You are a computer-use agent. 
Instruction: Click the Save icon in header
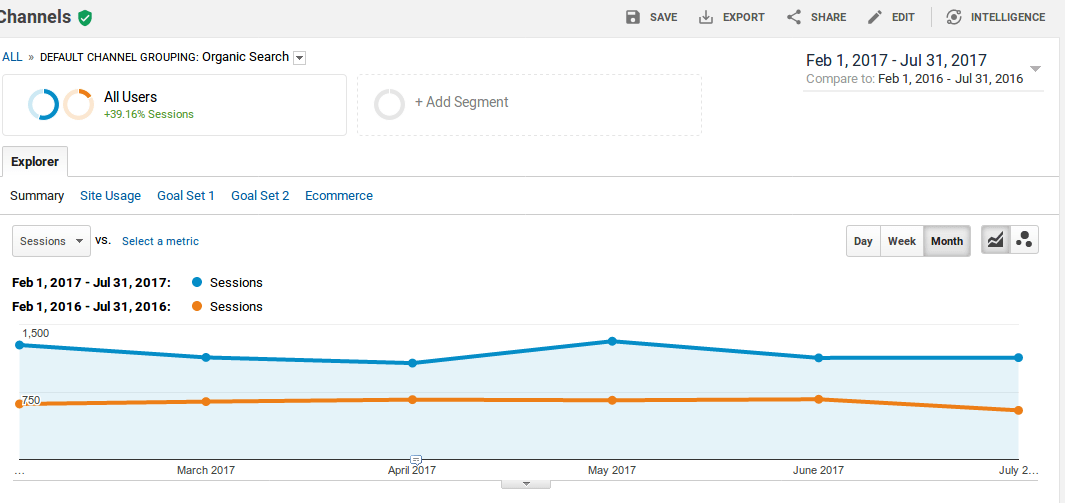tap(633, 17)
